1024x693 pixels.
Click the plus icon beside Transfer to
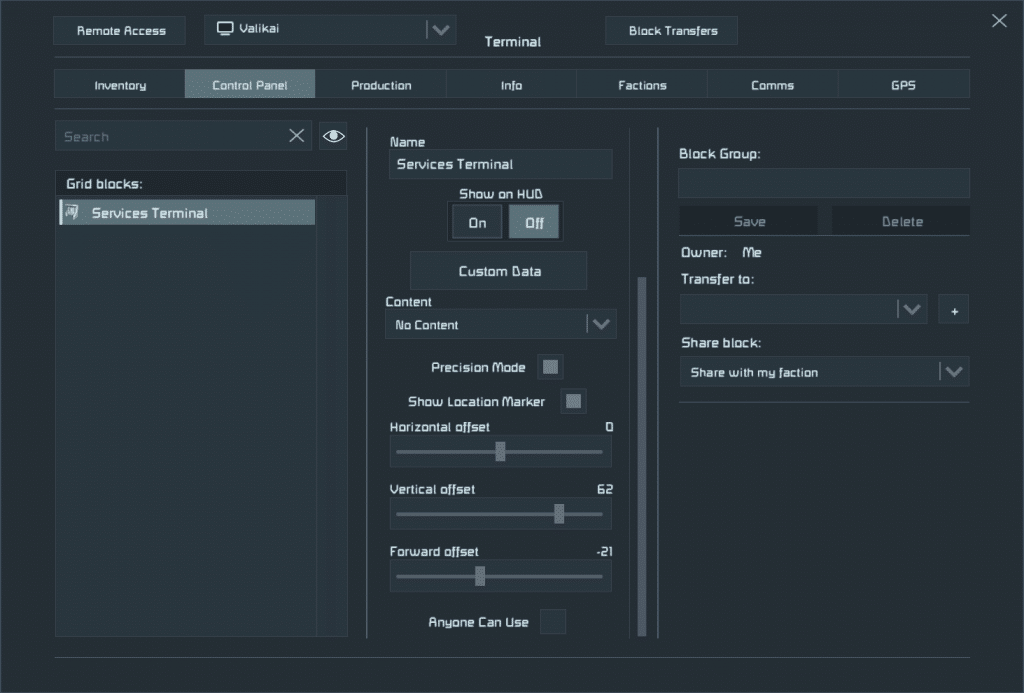(954, 311)
